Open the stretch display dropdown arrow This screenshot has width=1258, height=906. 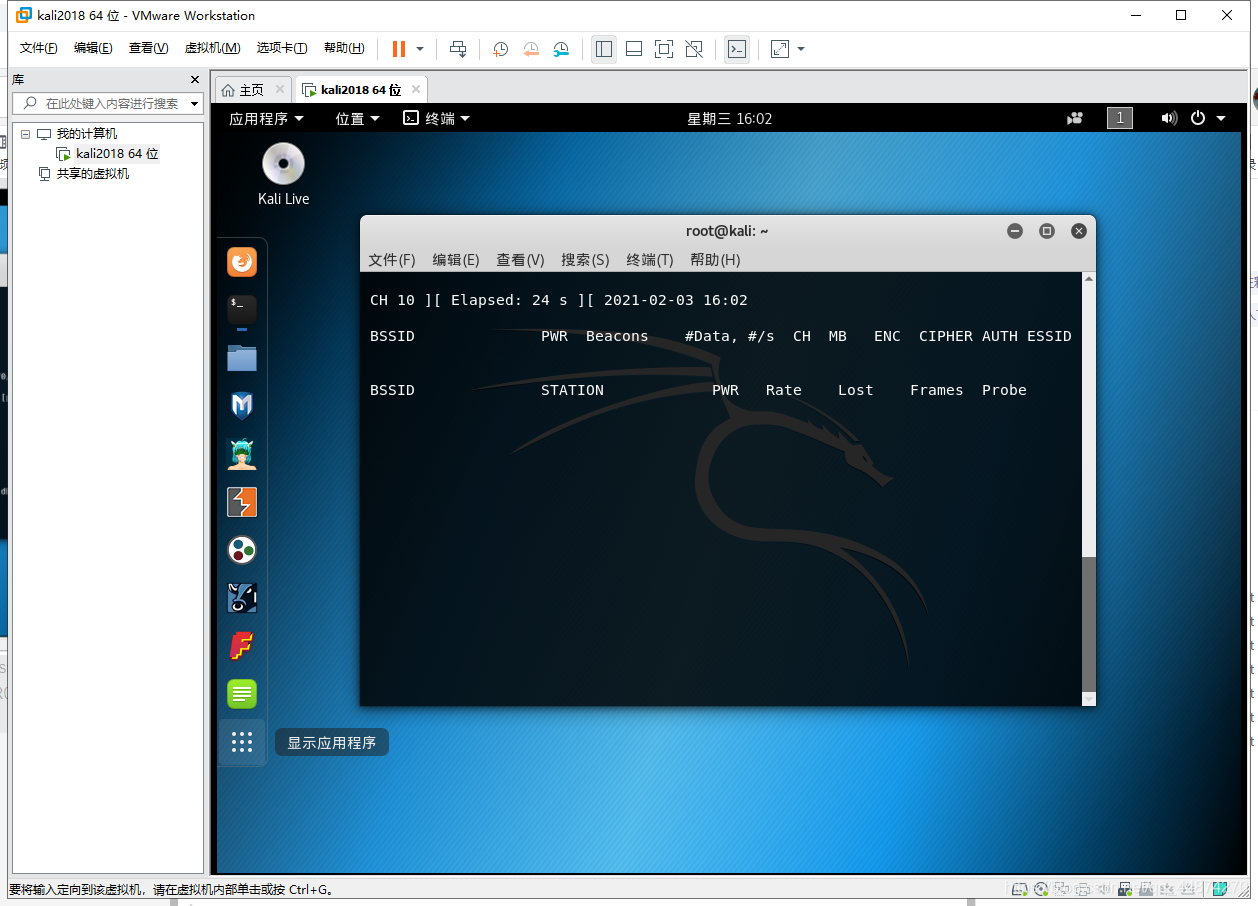coord(801,49)
